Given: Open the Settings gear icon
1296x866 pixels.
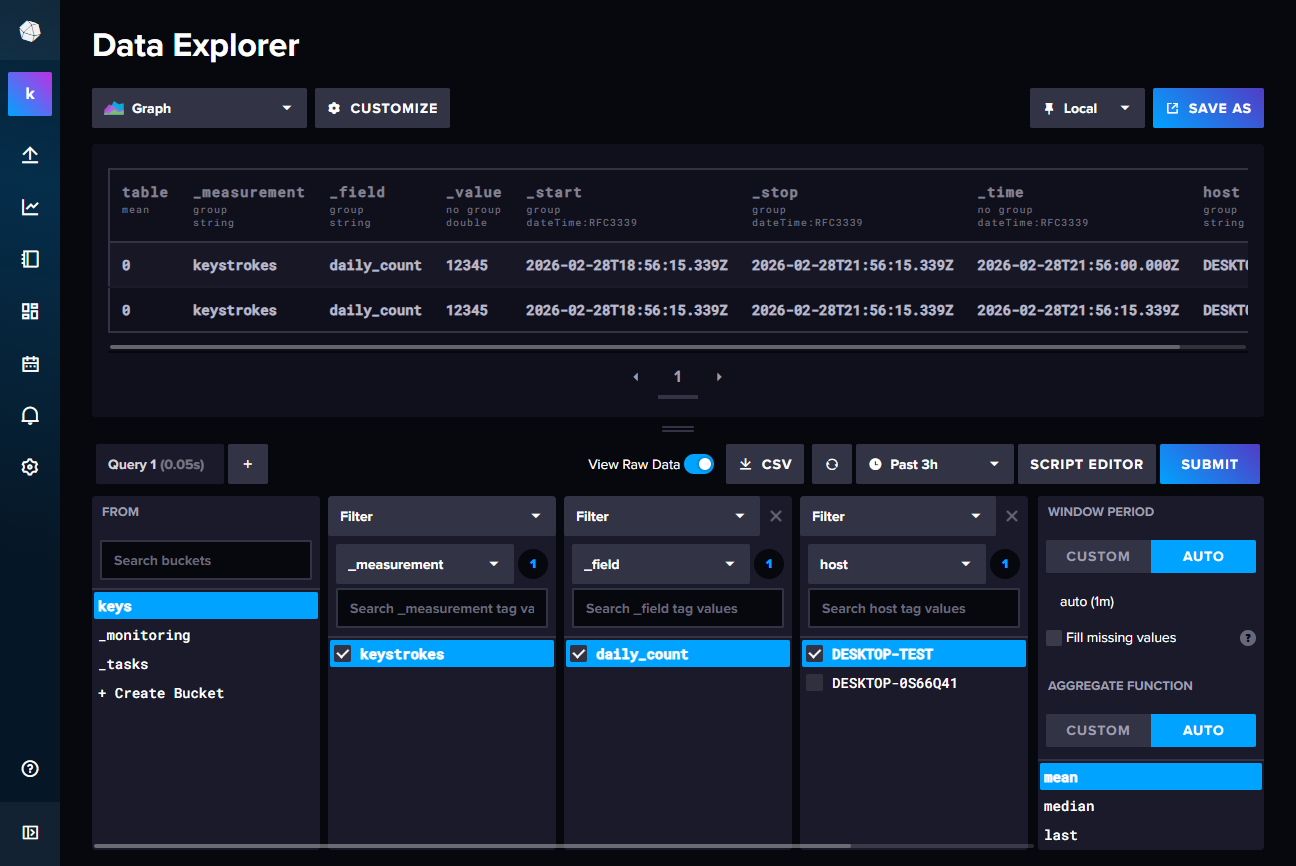Looking at the screenshot, I should (x=30, y=467).
